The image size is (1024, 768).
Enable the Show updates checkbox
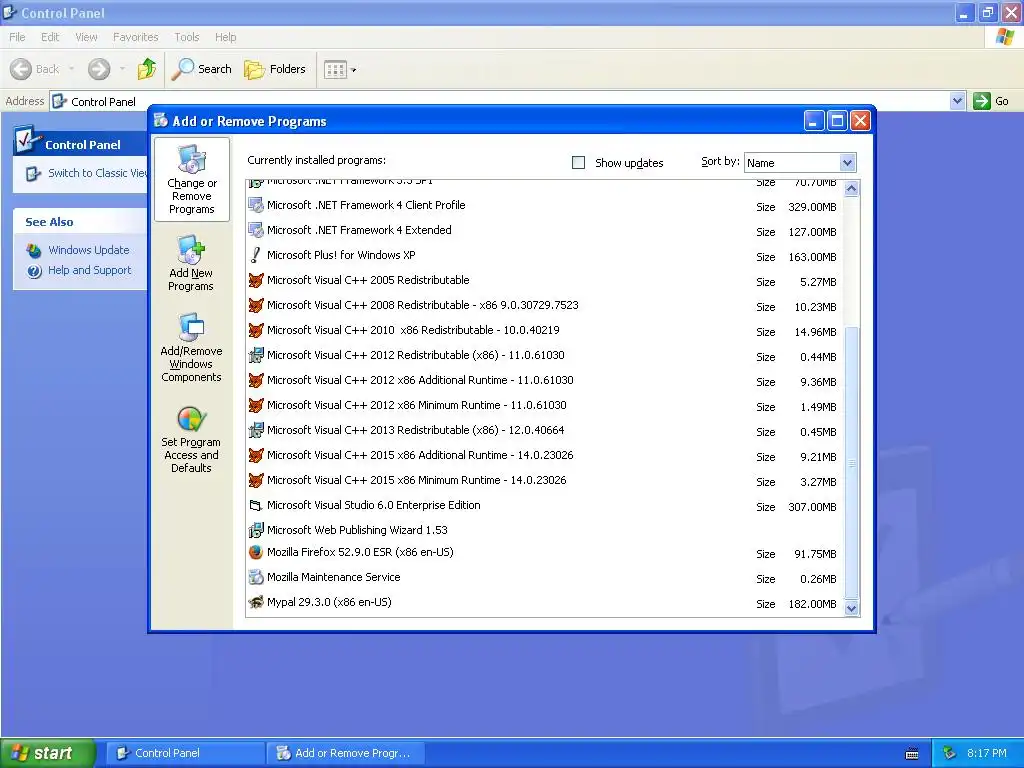pyautogui.click(x=579, y=163)
